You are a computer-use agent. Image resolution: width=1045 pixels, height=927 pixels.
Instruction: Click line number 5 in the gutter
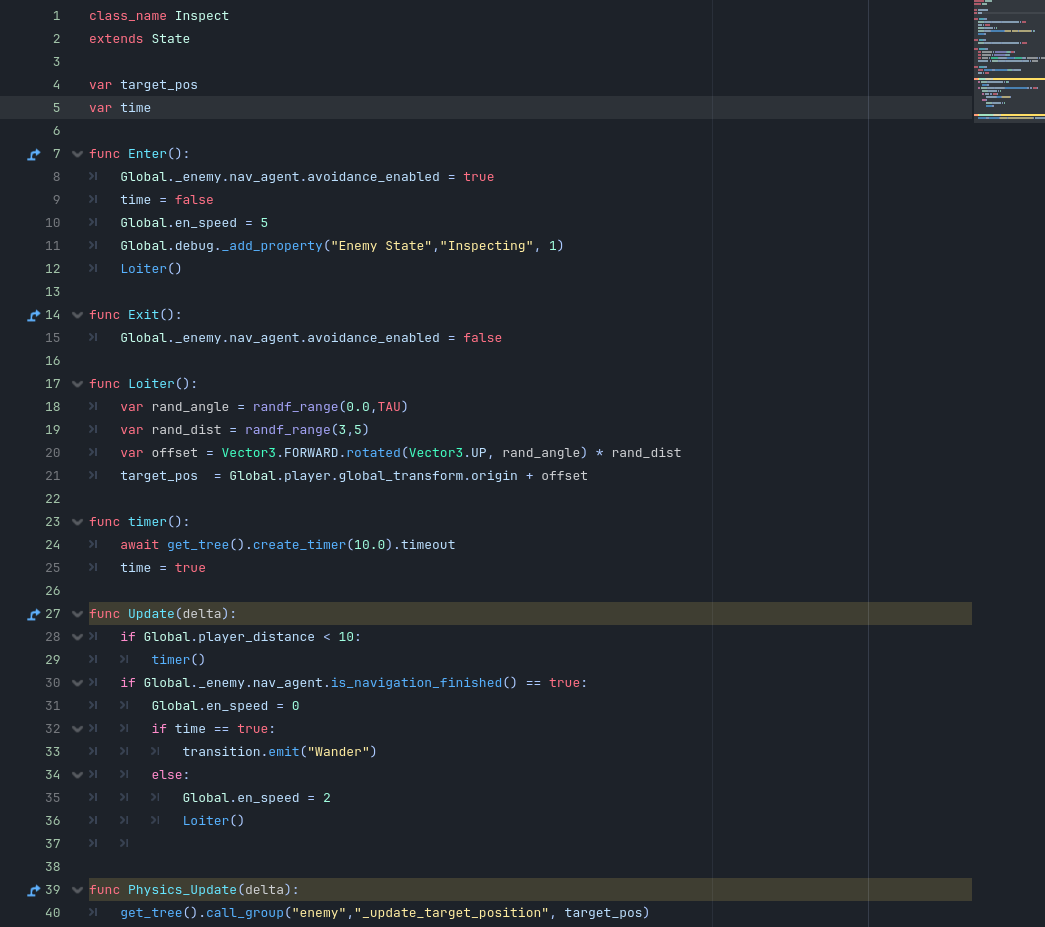click(x=56, y=108)
